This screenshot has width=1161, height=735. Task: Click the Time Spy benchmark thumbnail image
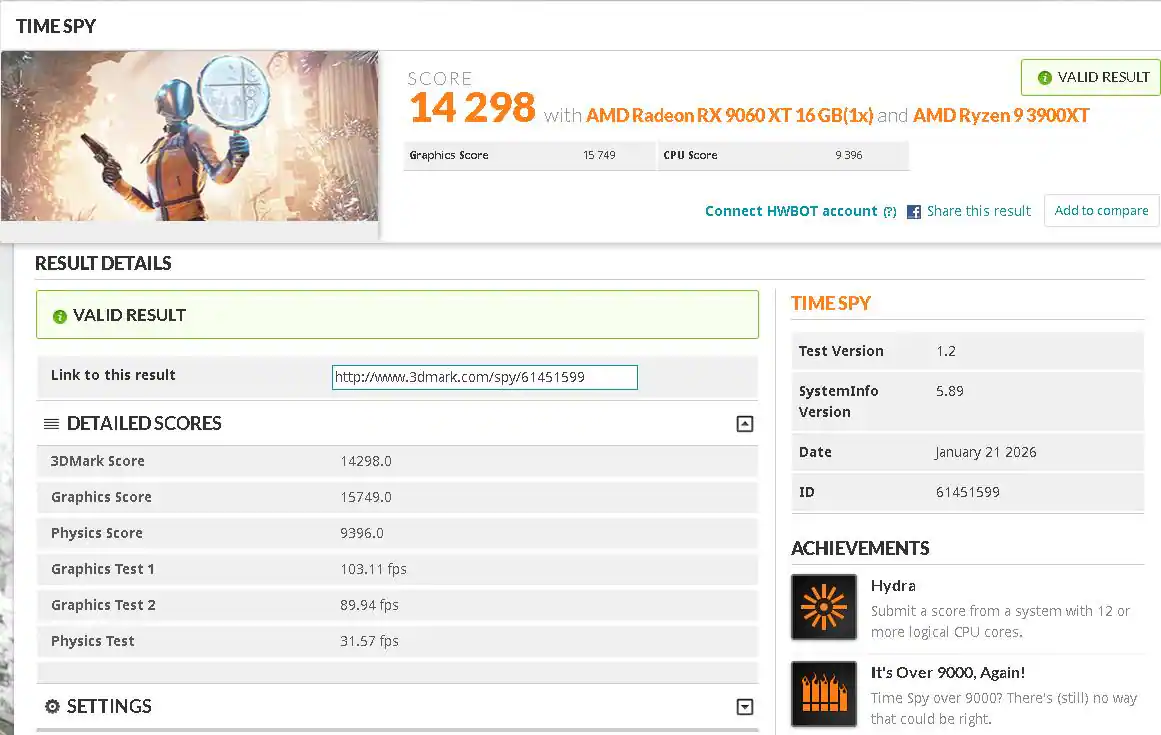click(190, 136)
